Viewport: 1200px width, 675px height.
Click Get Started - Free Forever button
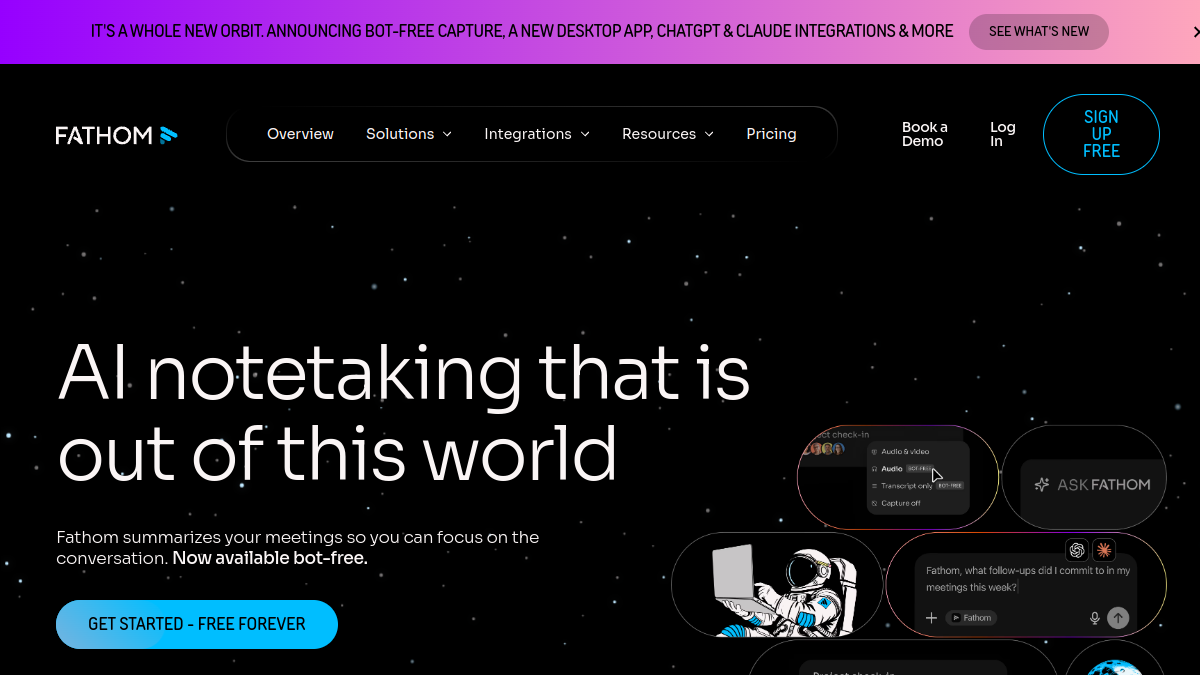pyautogui.click(x=197, y=624)
